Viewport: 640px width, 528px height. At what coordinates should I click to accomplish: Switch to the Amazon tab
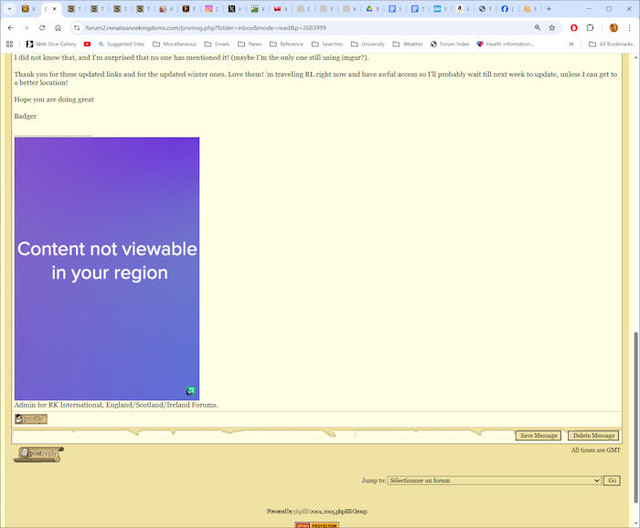coord(460,9)
